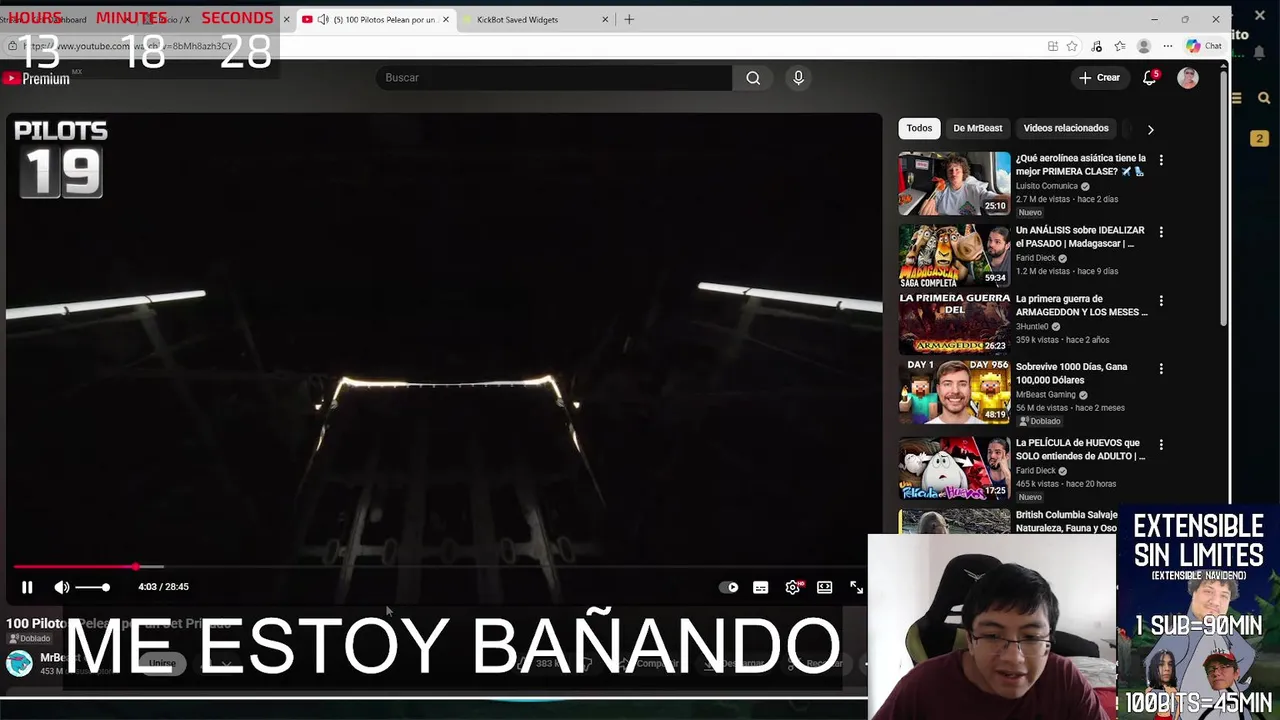The image size is (1280, 720).
Task: Focus the Buscar search field
Action: pos(554,78)
